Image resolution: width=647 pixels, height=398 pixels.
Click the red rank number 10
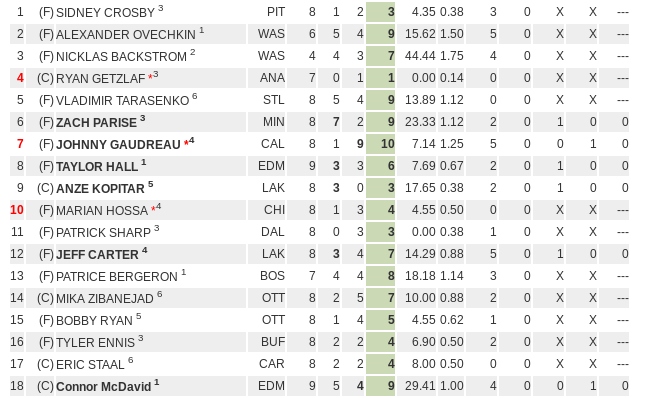tap(17, 210)
